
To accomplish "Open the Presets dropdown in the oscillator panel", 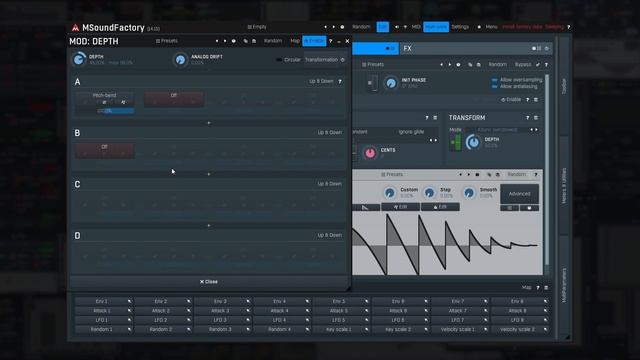I will click(x=373, y=64).
